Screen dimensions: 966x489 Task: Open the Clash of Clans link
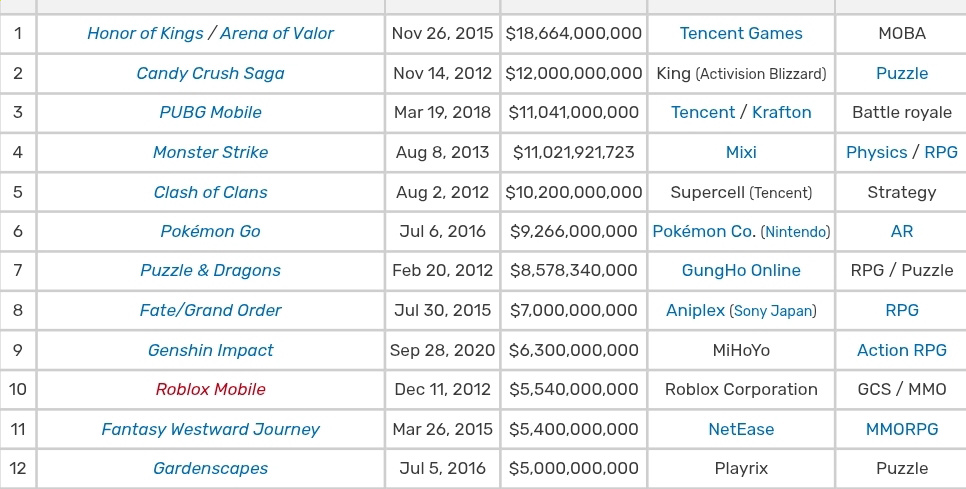point(210,192)
